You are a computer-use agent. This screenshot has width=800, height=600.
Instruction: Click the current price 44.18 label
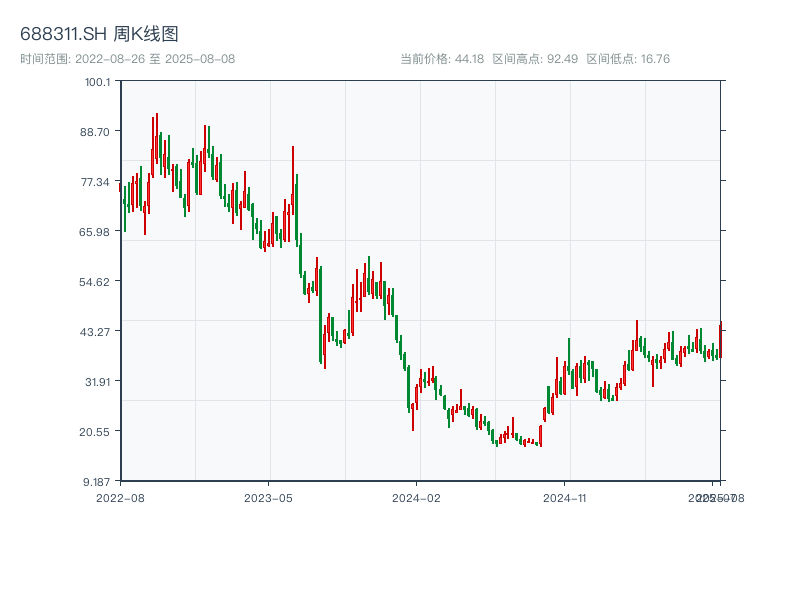(441, 59)
